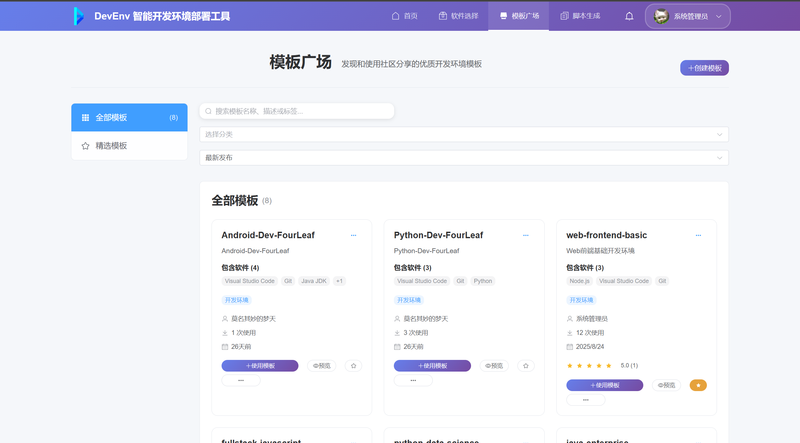Favorite the Android-Dev-FourLeaf template with star
The width and height of the screenshot is (800, 443).
click(353, 366)
